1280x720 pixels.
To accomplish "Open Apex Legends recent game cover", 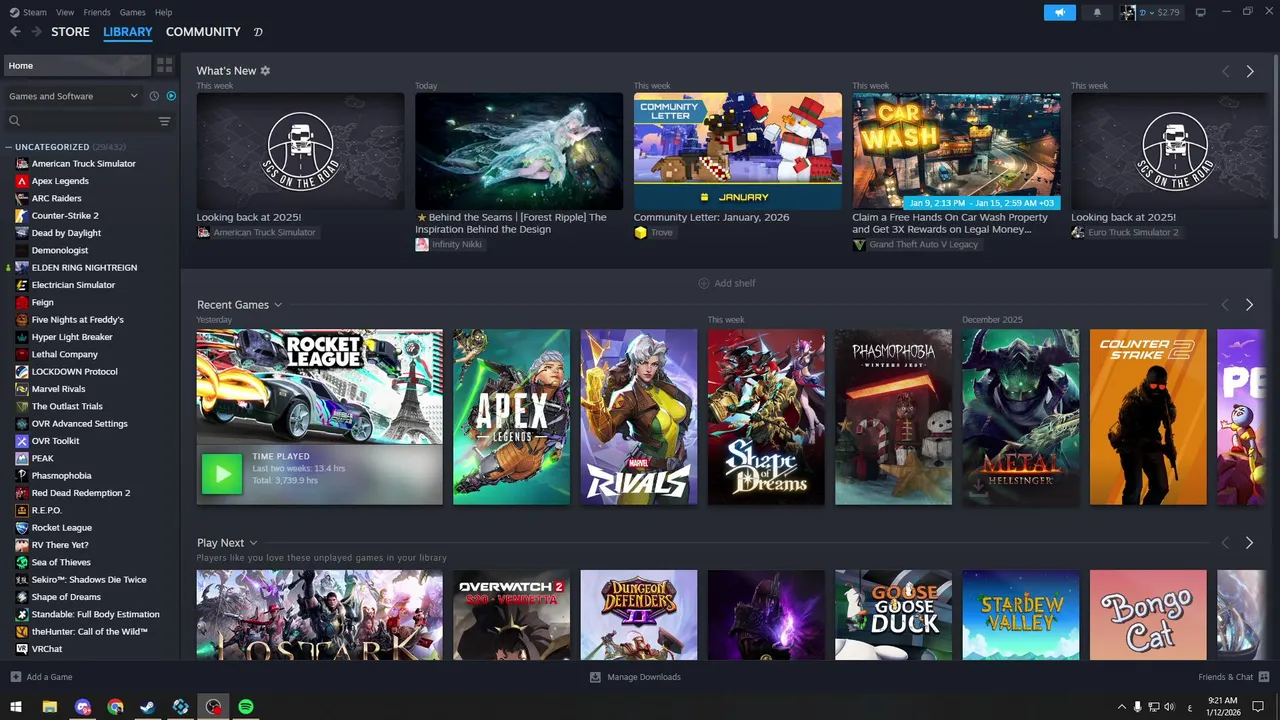I will [511, 417].
